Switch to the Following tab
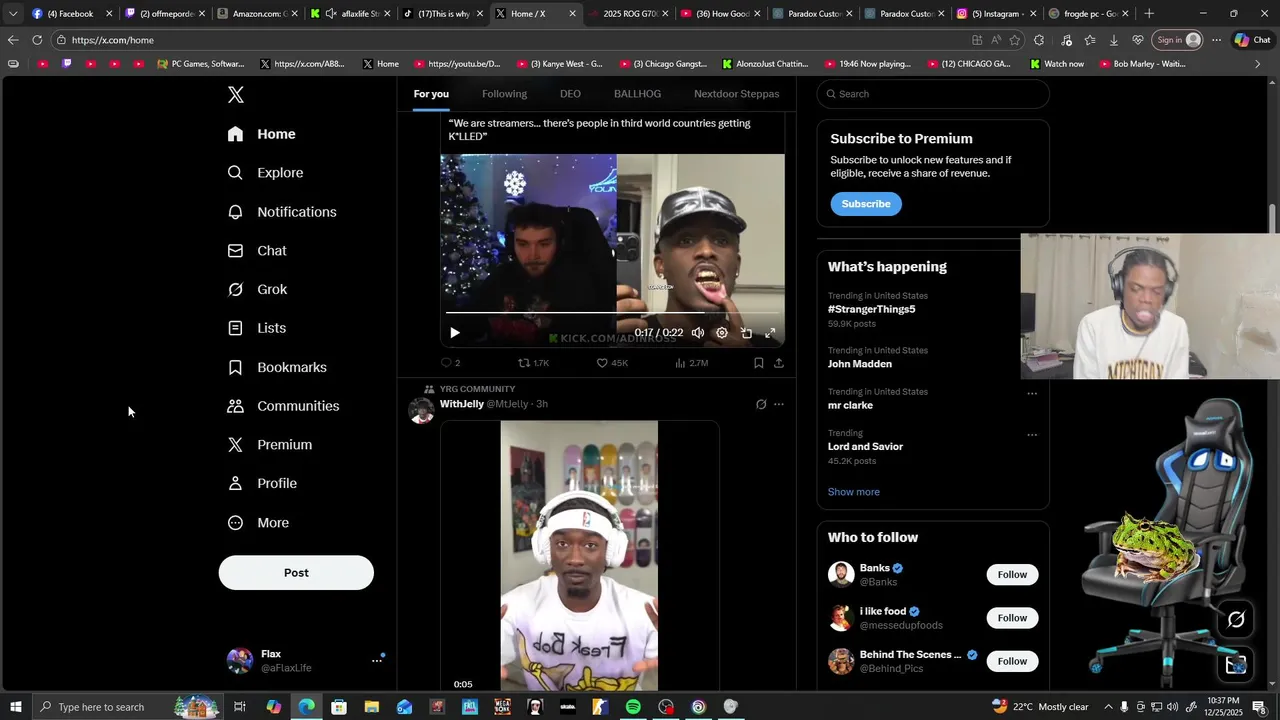 click(x=504, y=94)
